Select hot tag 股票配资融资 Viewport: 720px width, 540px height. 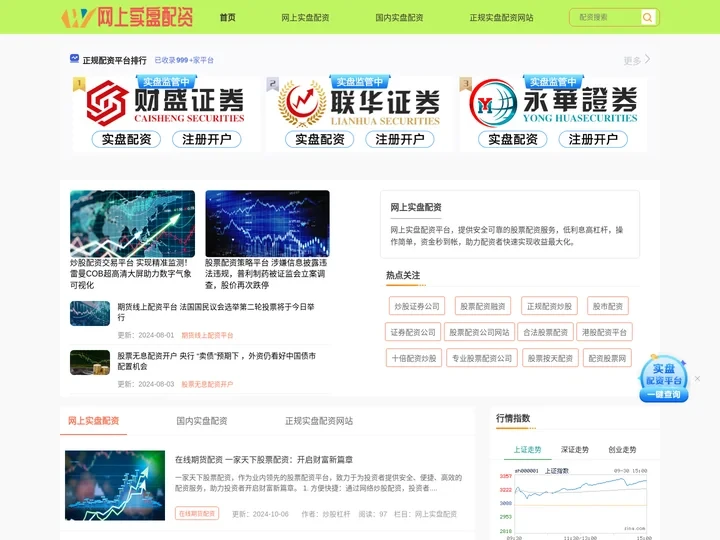[483, 306]
